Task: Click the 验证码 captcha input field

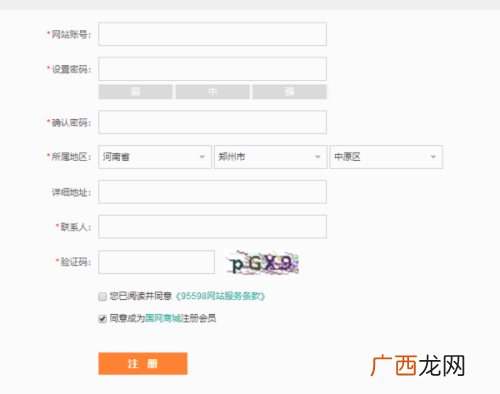Action: point(156,262)
